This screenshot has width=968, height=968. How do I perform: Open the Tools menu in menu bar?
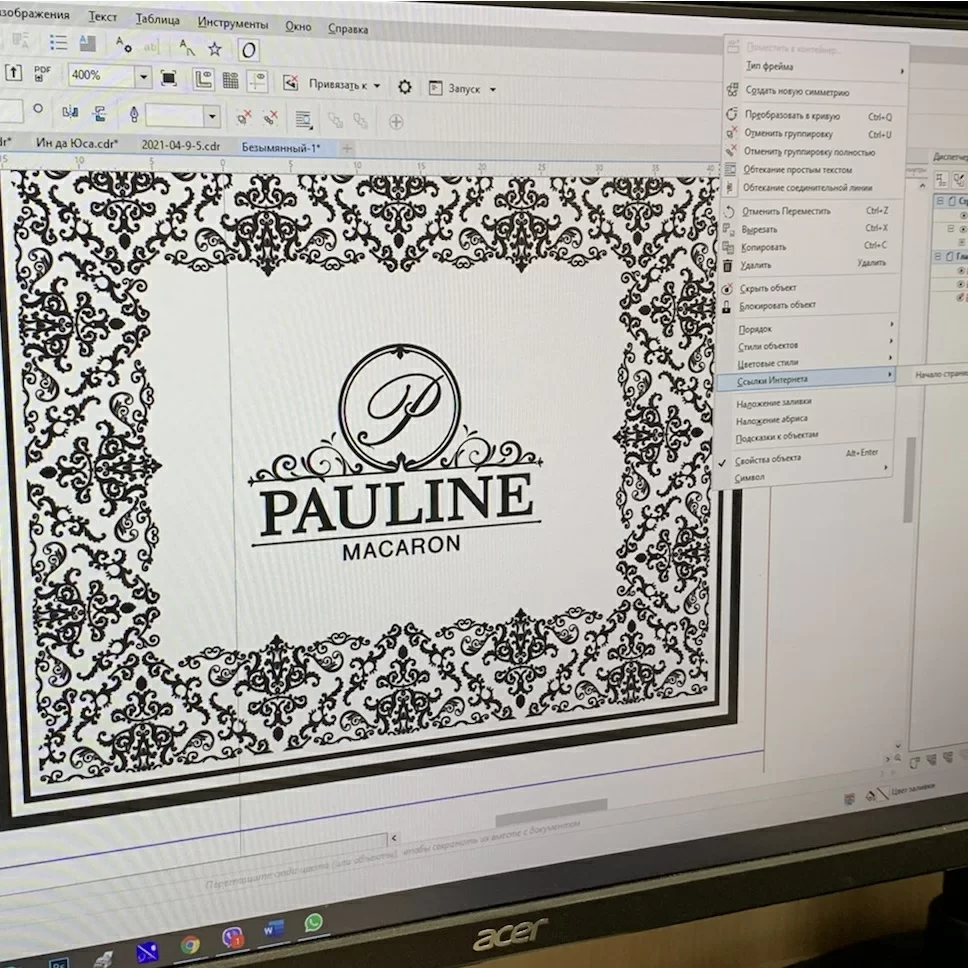(232, 23)
